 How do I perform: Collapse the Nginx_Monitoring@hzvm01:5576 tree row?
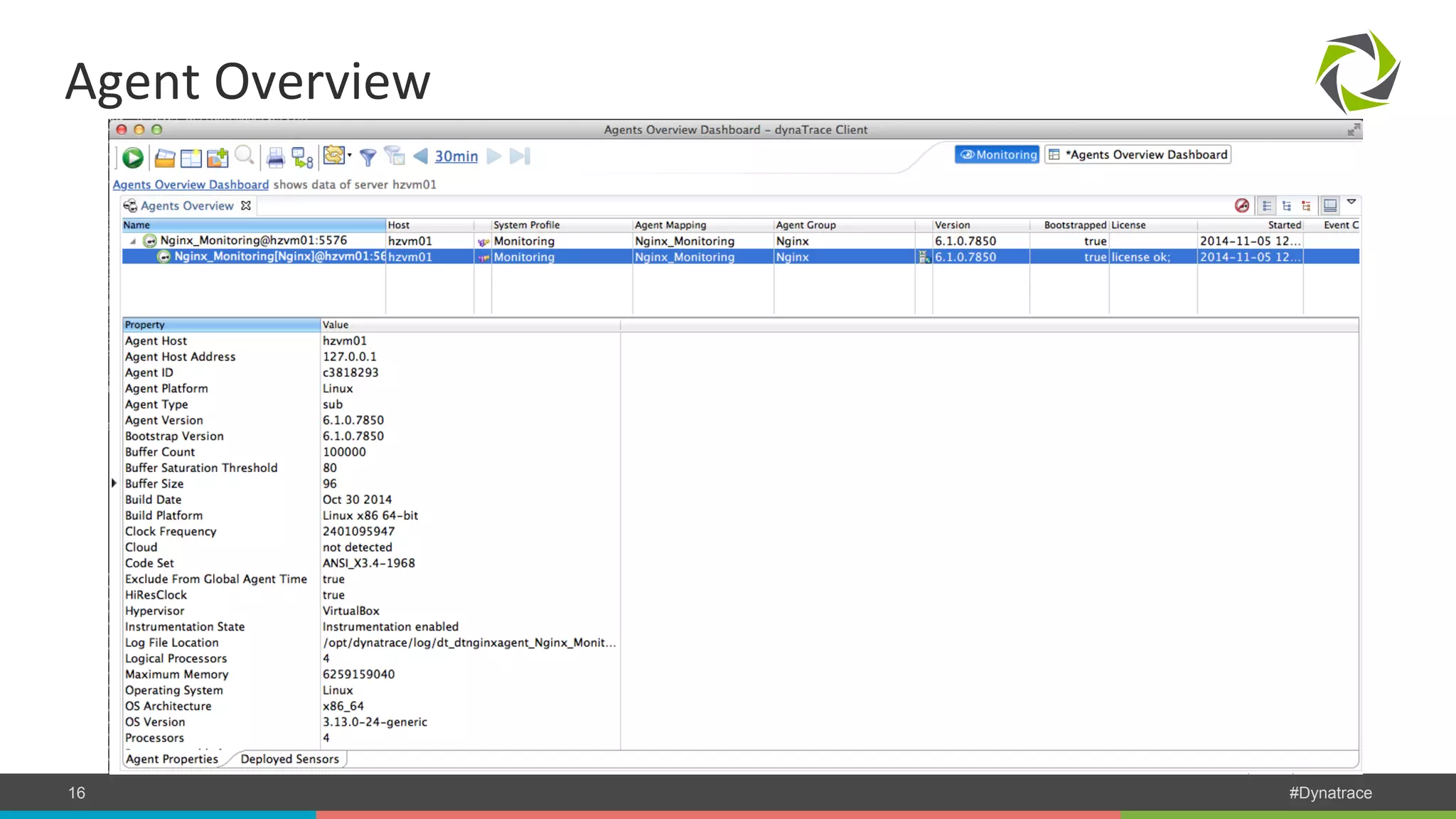(133, 241)
